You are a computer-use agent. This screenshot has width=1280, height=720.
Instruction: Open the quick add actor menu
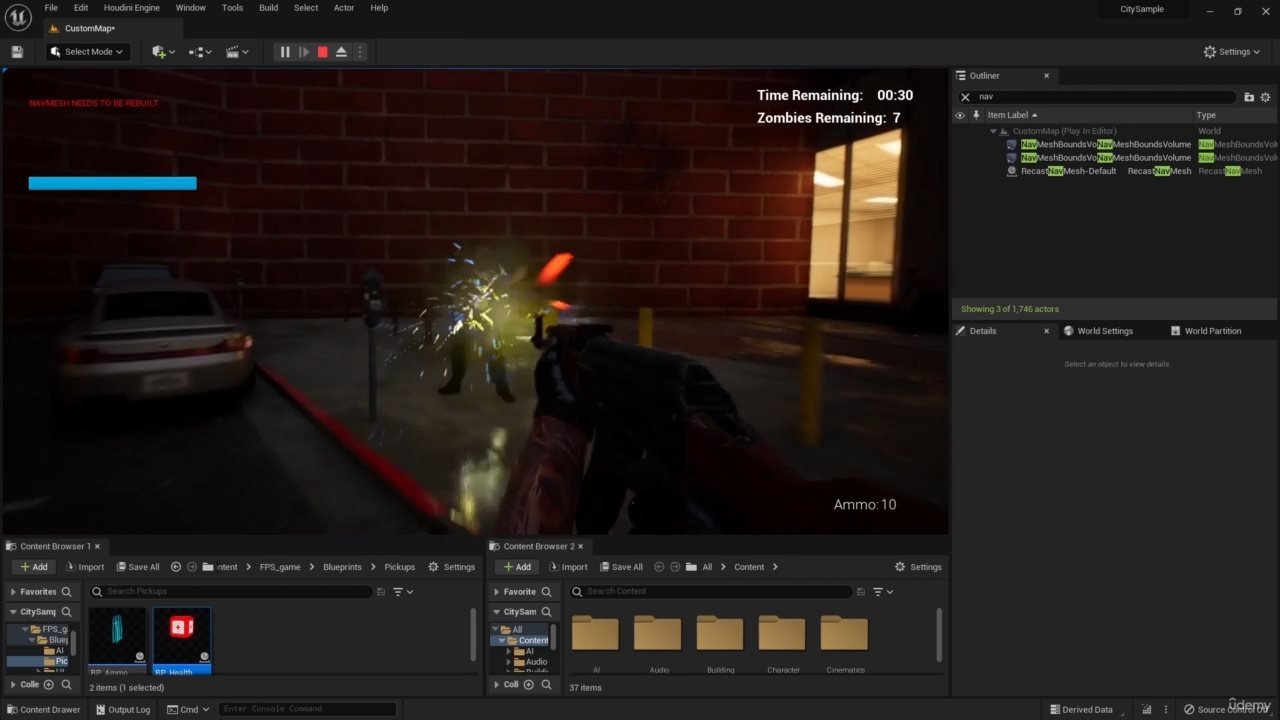[162, 52]
